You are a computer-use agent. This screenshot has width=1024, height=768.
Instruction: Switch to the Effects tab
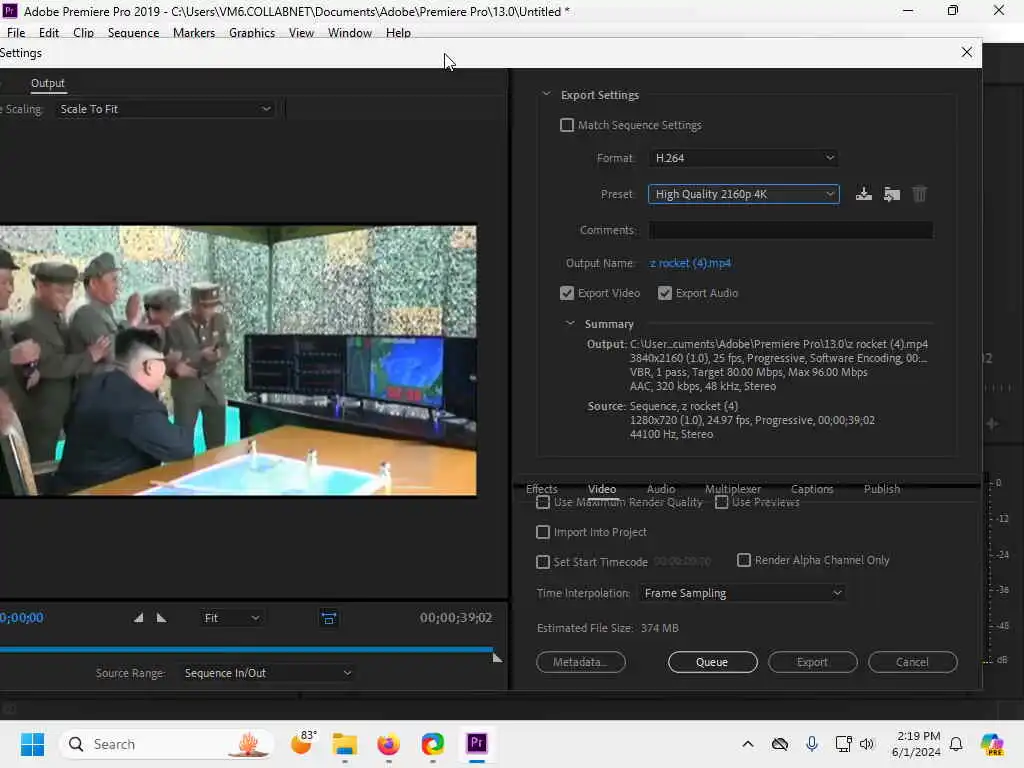(x=541, y=488)
